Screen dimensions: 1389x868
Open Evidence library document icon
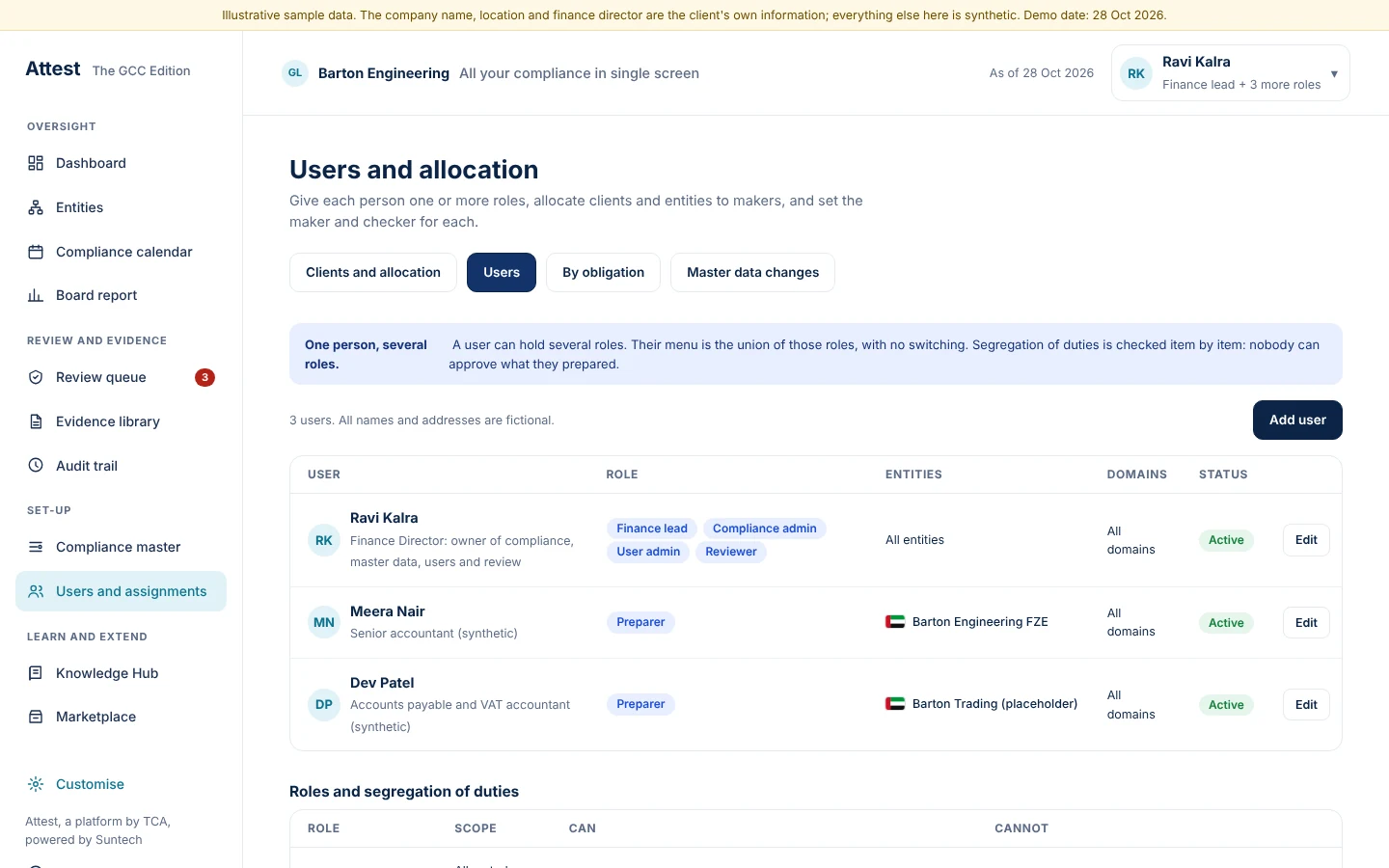pyautogui.click(x=36, y=421)
